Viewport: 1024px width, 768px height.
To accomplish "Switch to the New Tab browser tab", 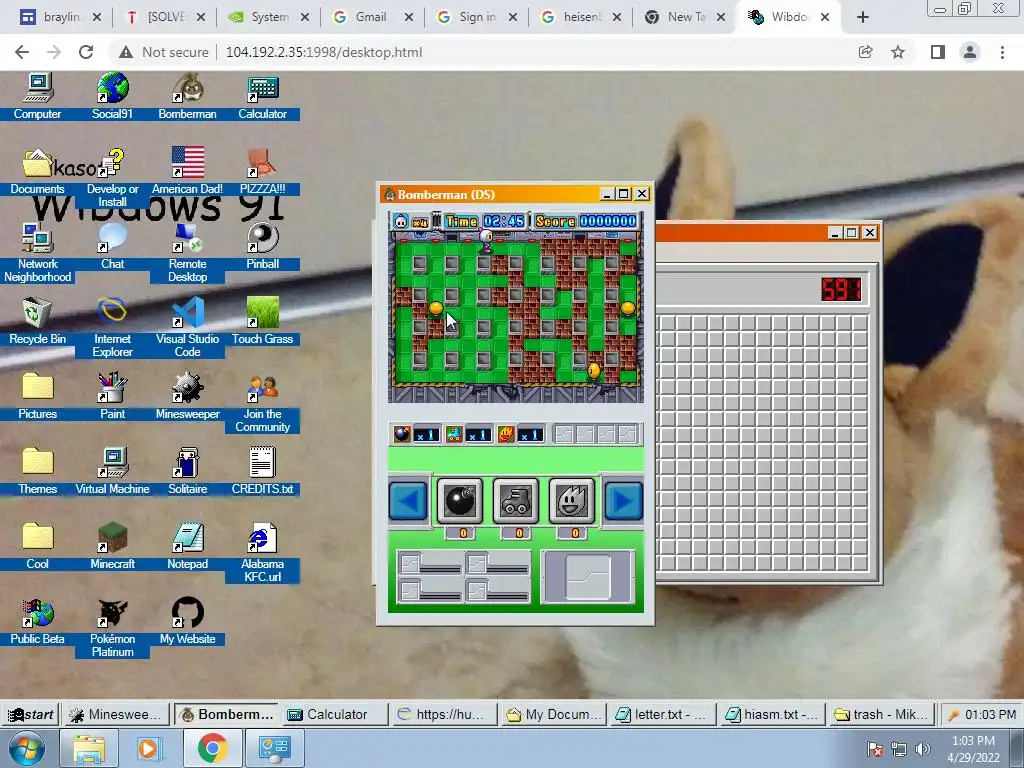I will (683, 17).
